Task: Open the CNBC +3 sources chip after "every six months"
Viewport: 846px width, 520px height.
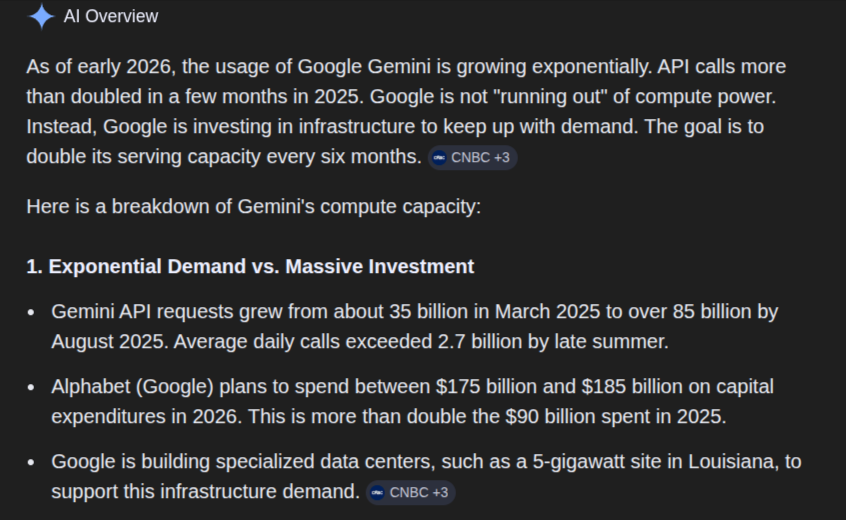Action: click(x=472, y=158)
